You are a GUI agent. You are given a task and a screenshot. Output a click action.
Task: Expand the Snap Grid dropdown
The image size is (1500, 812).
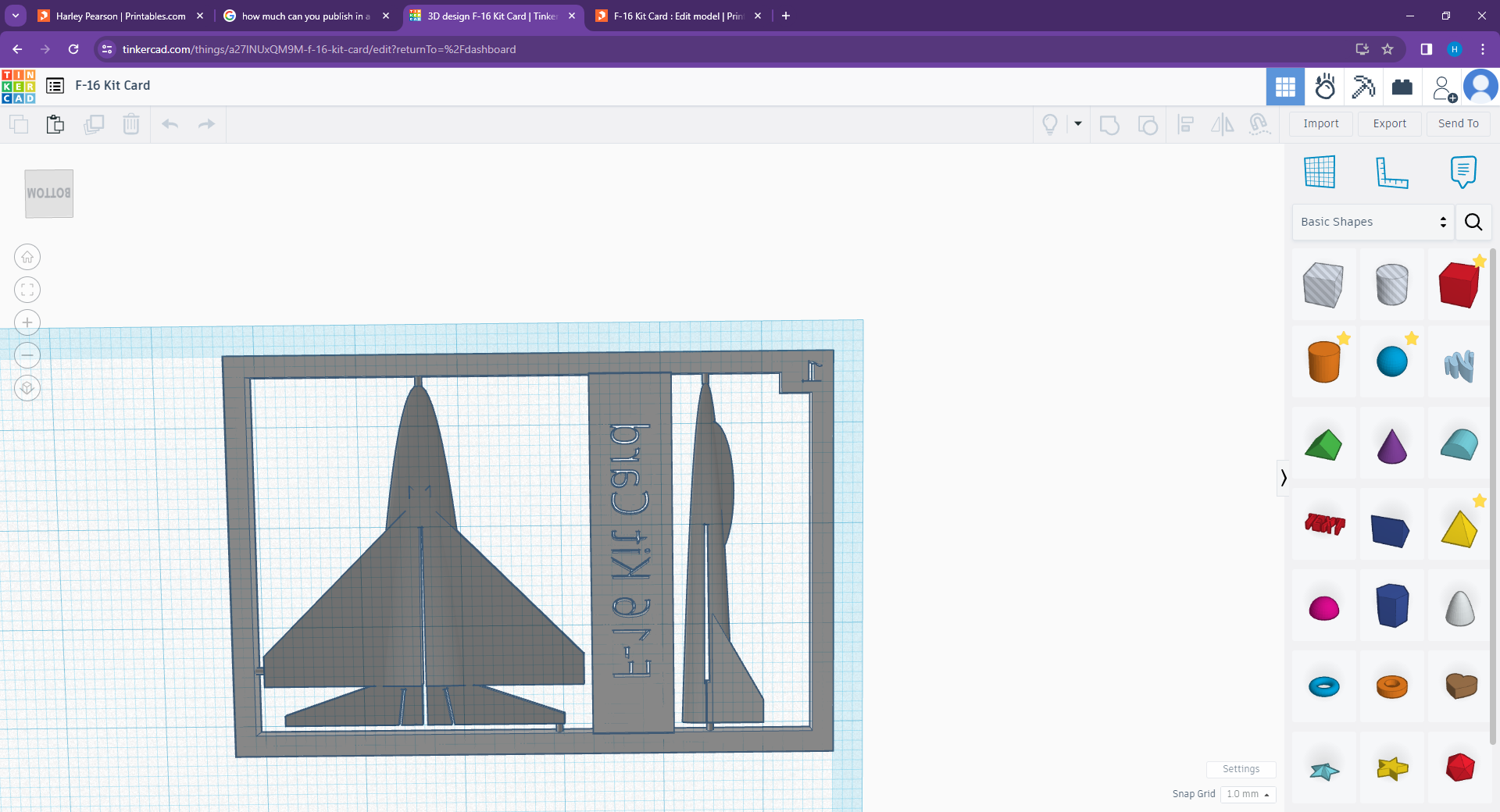[1248, 794]
